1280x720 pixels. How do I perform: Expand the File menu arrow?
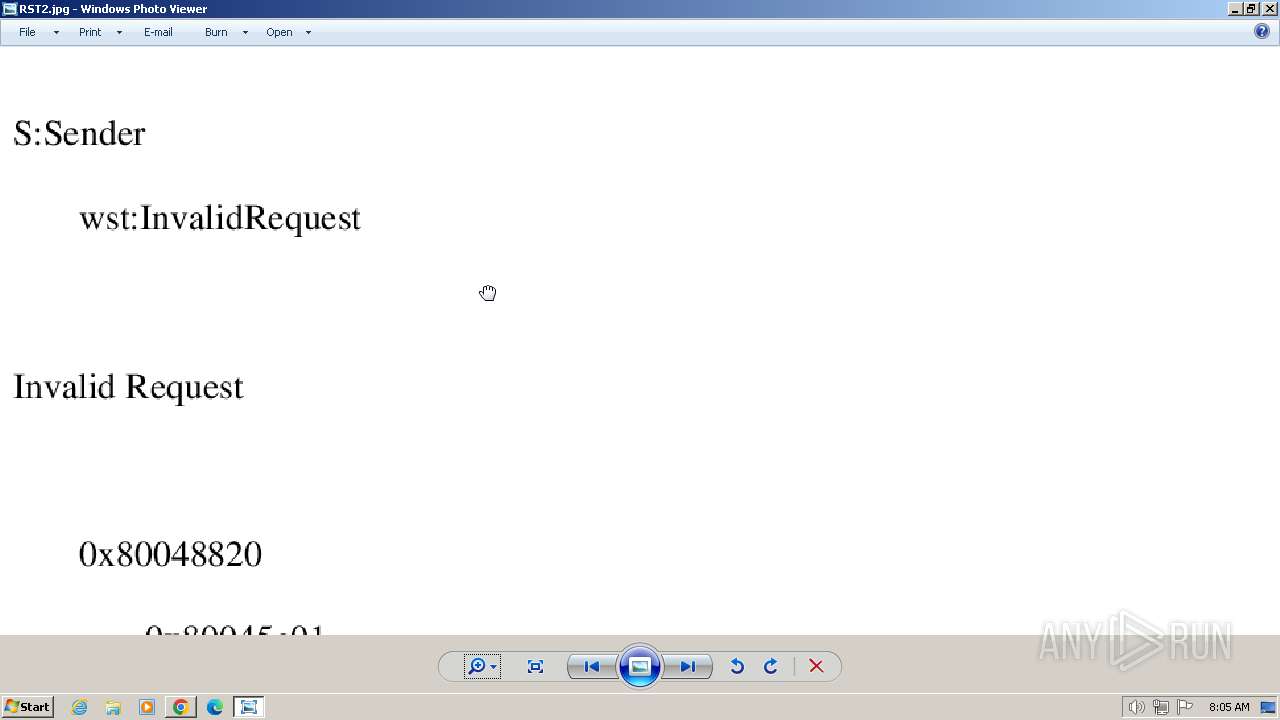coord(56,32)
